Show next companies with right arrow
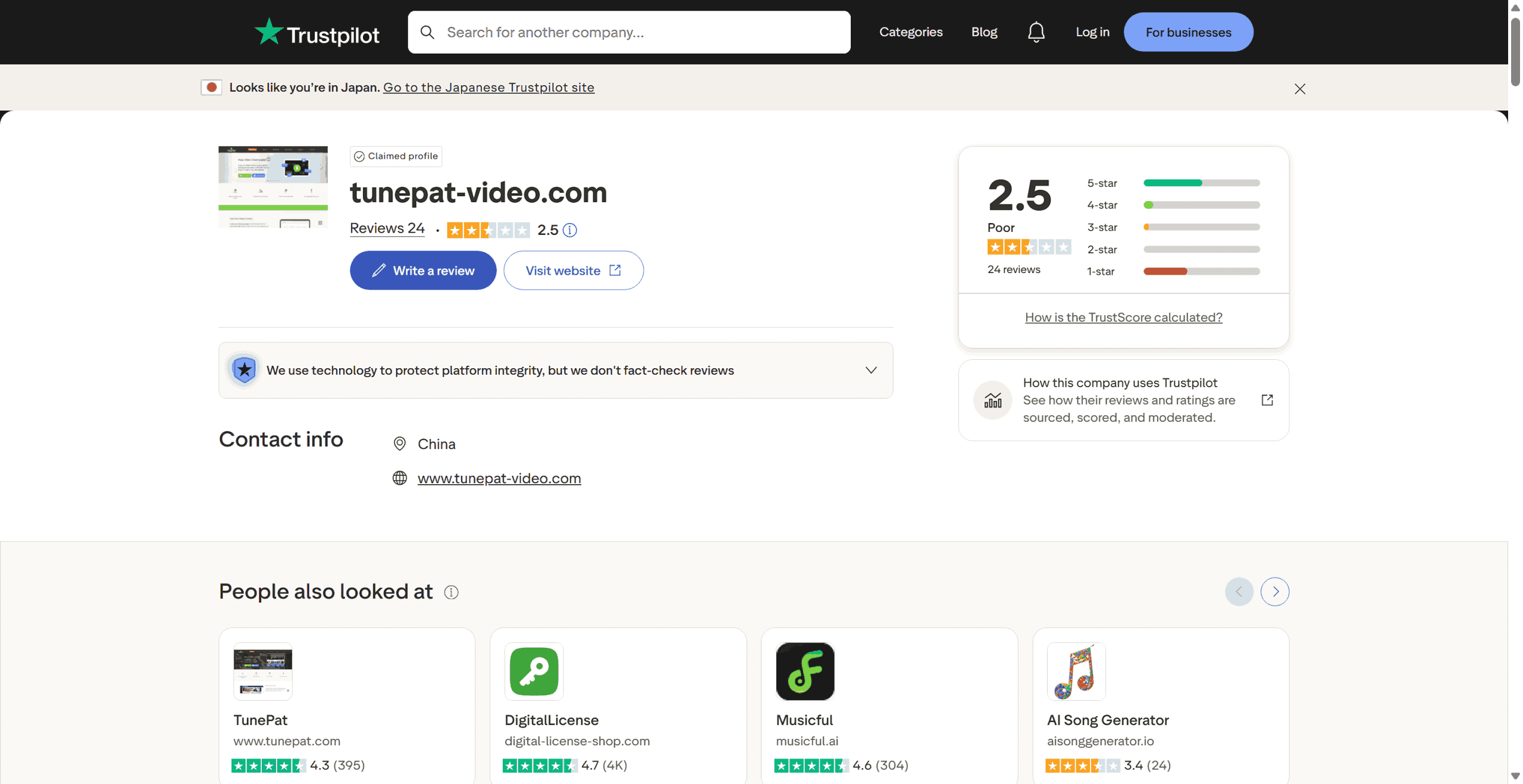Viewport: 1523px width, 784px height. [1274, 591]
